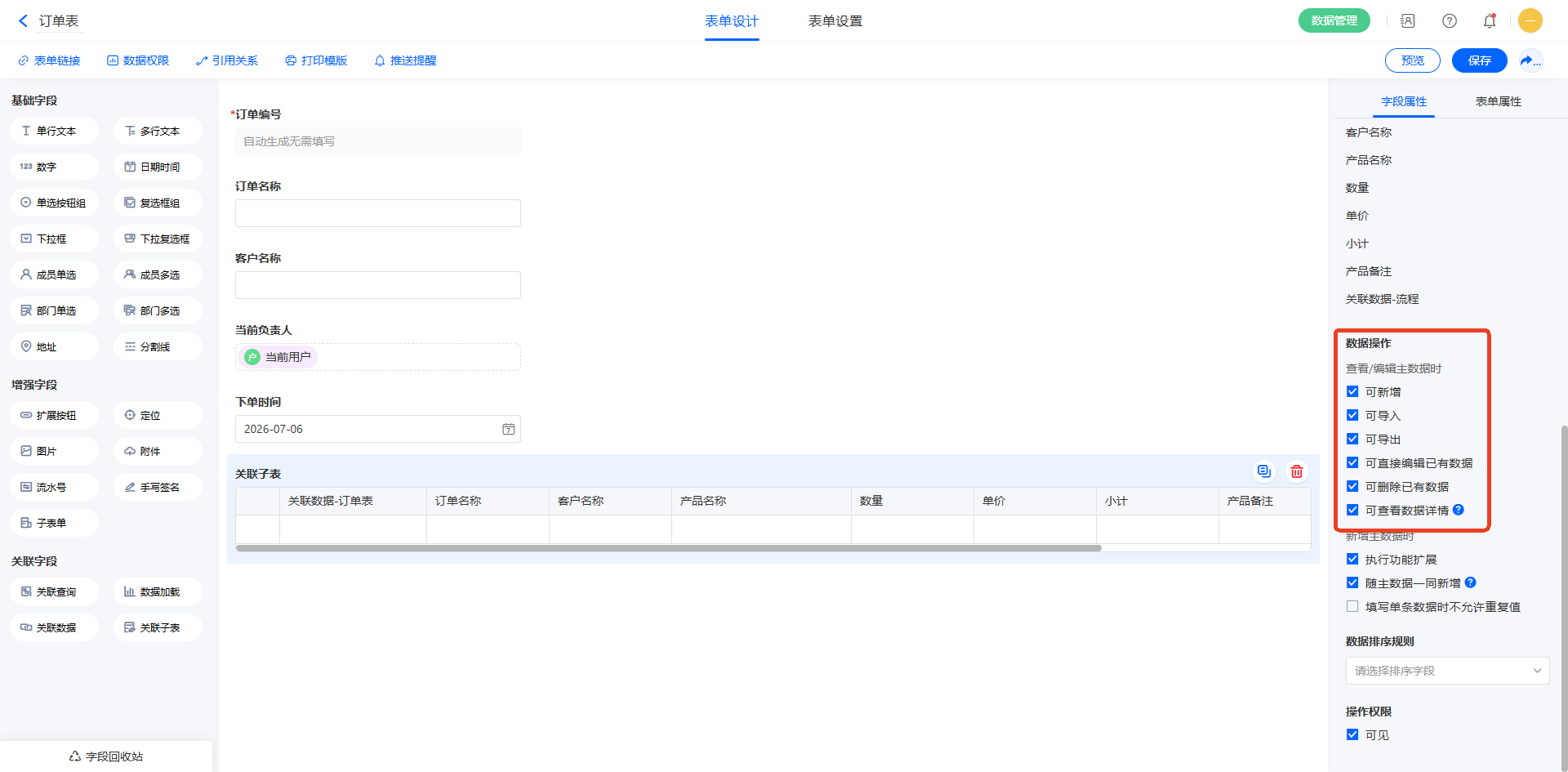Click the 订单名称 input field
1568x772 pixels.
[x=378, y=213]
